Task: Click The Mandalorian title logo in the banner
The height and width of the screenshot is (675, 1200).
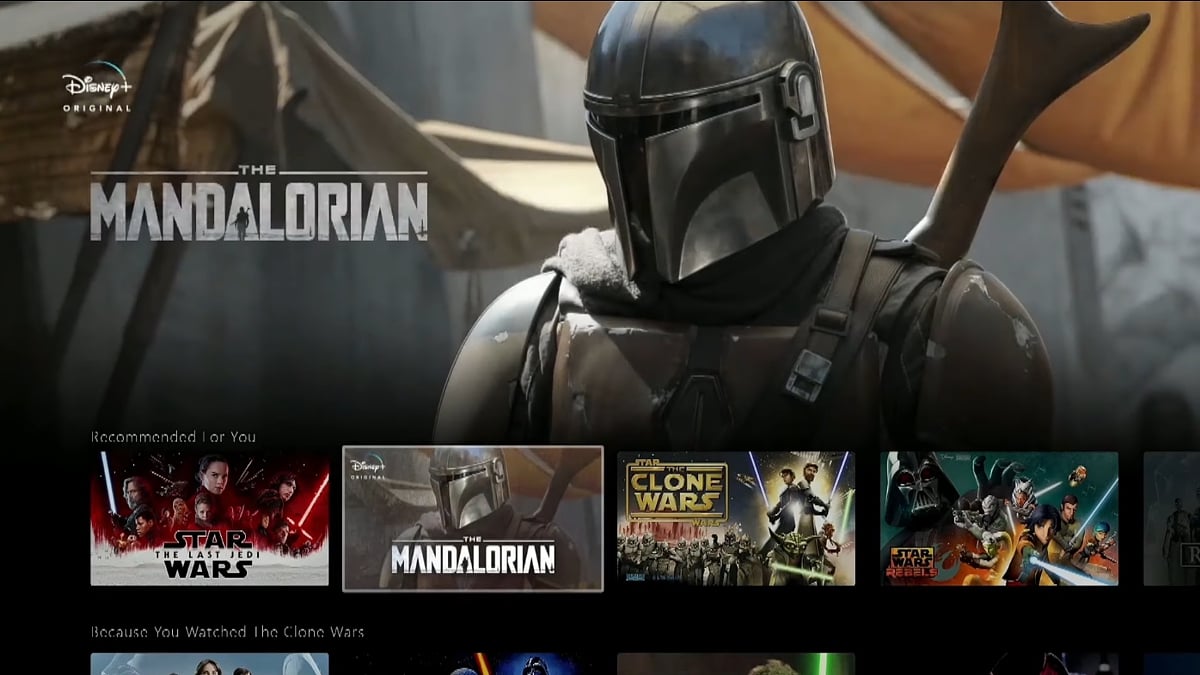Action: click(x=259, y=205)
